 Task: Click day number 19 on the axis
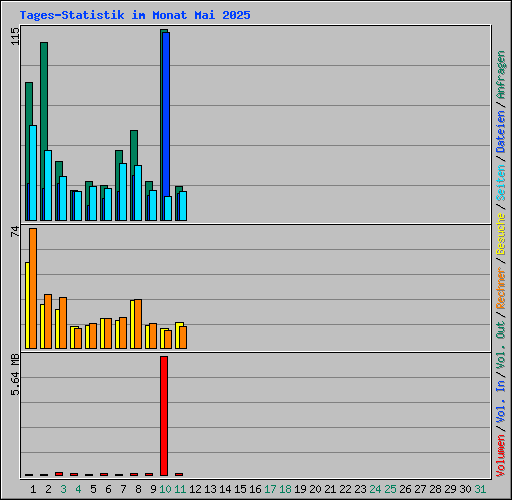tap(300, 489)
